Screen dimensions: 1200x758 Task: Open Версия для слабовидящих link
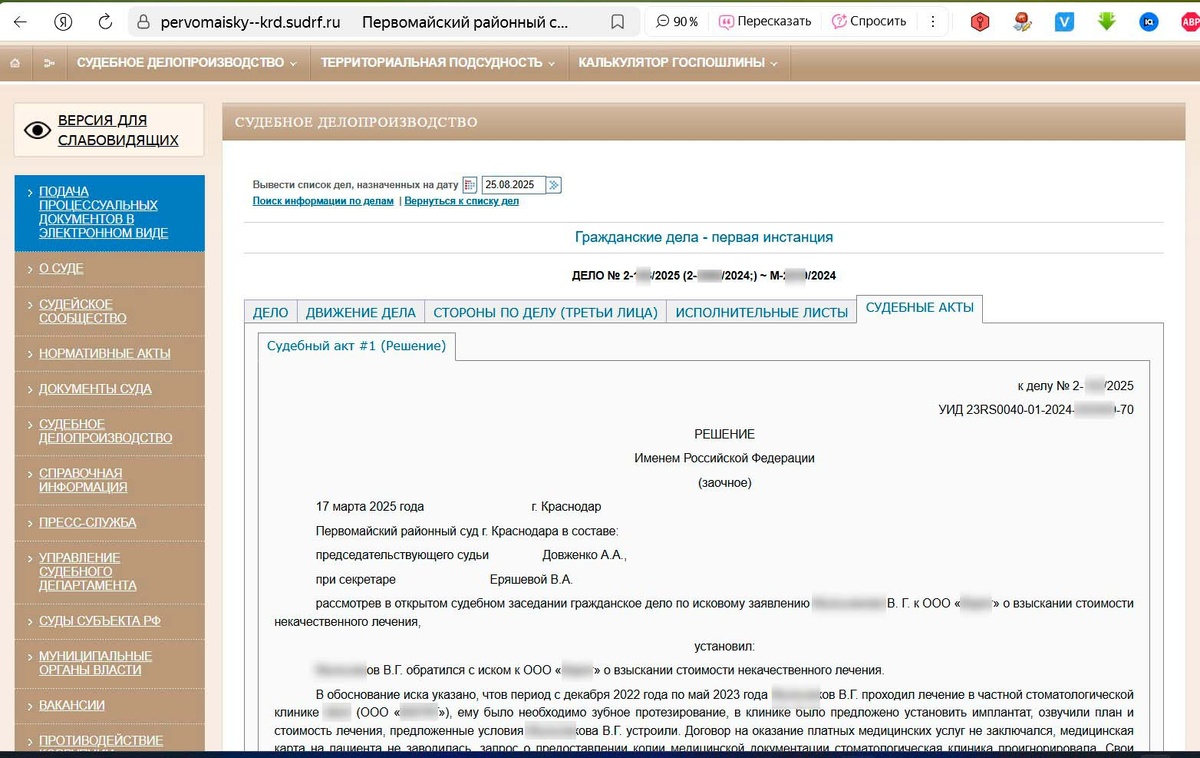pos(118,130)
